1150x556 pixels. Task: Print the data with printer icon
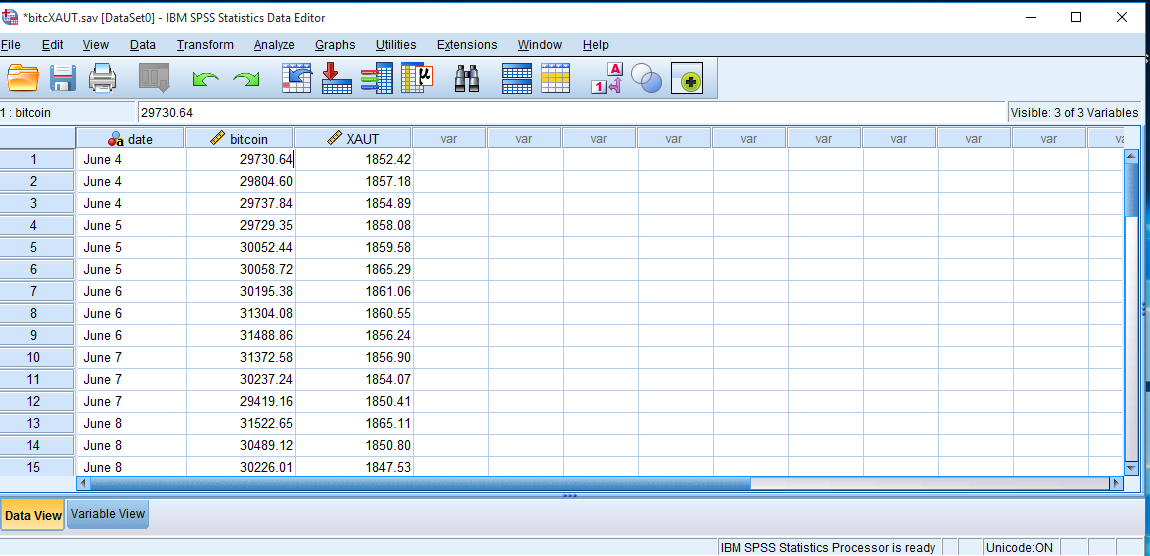coord(103,78)
